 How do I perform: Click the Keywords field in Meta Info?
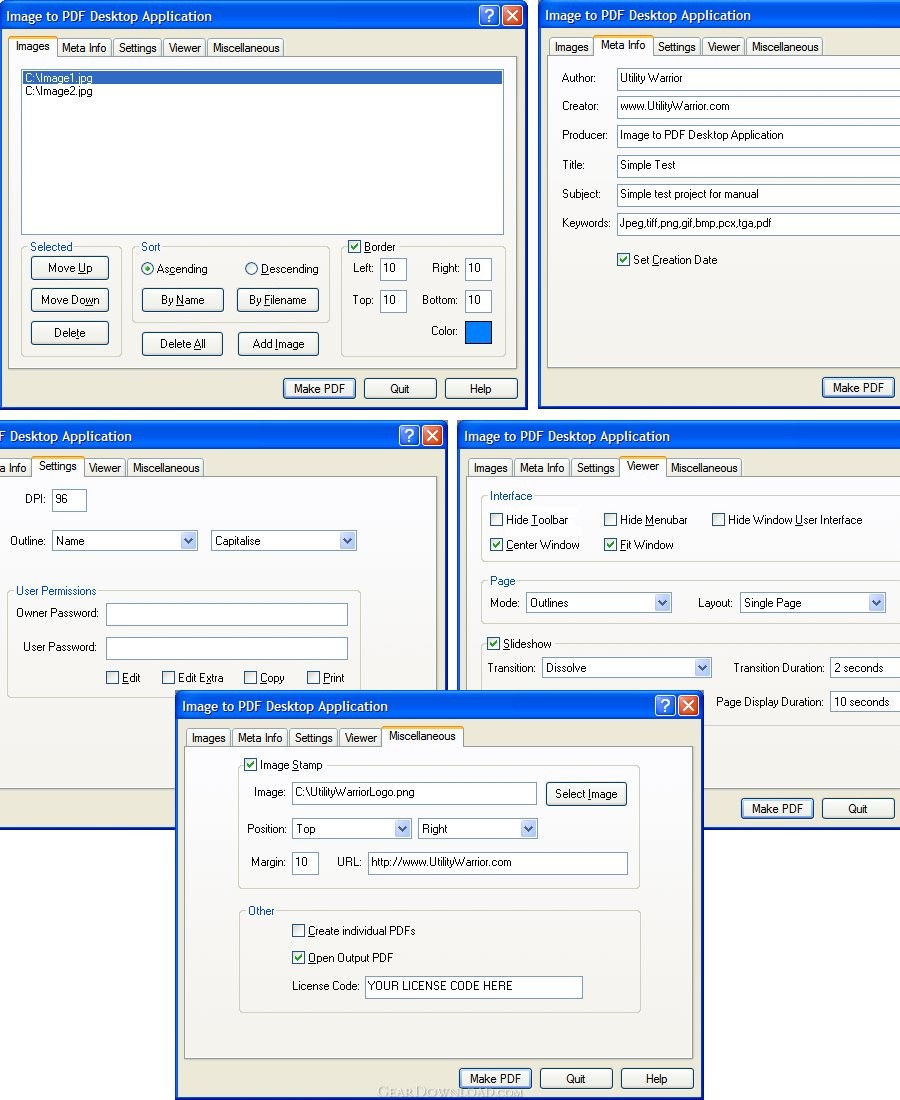(758, 224)
